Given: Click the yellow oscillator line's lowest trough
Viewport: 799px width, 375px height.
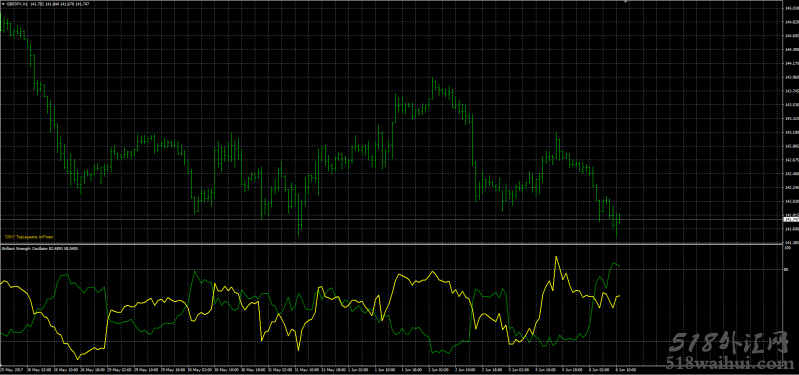Looking at the screenshot, I should click(x=78, y=358).
